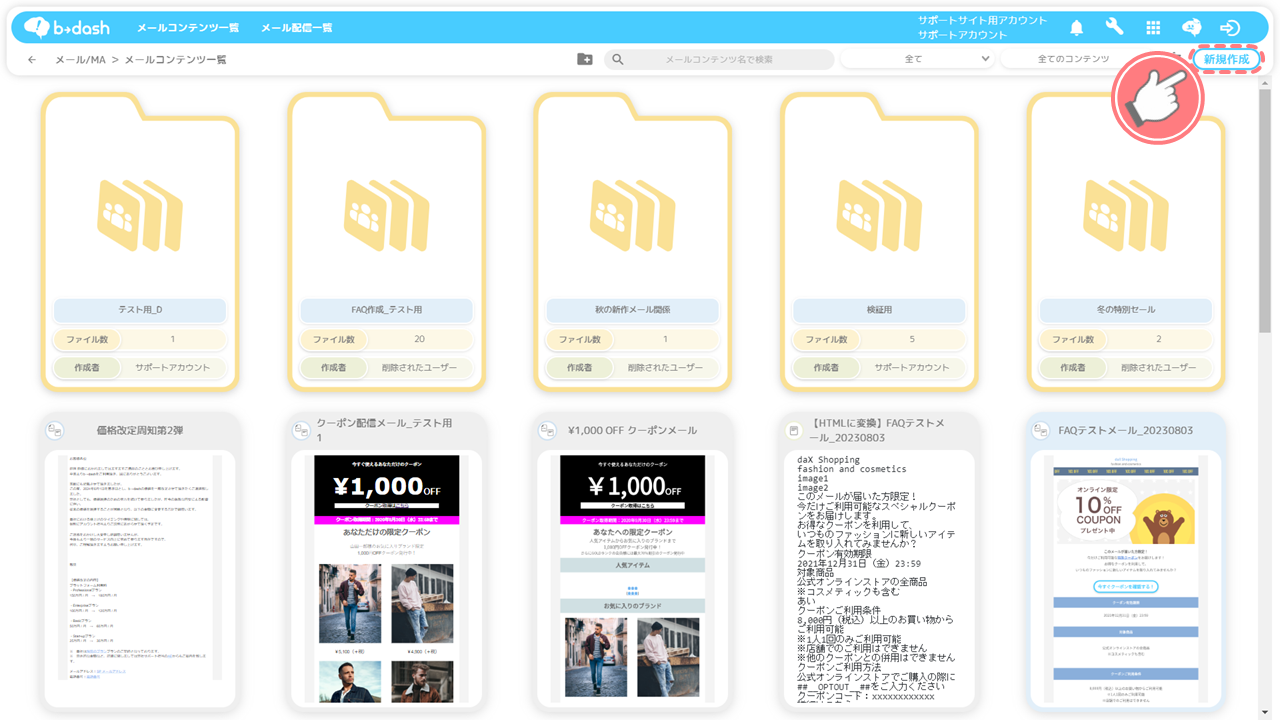Open the 冬の特別セール folder icon
The height and width of the screenshot is (720, 1280).
1127,215
